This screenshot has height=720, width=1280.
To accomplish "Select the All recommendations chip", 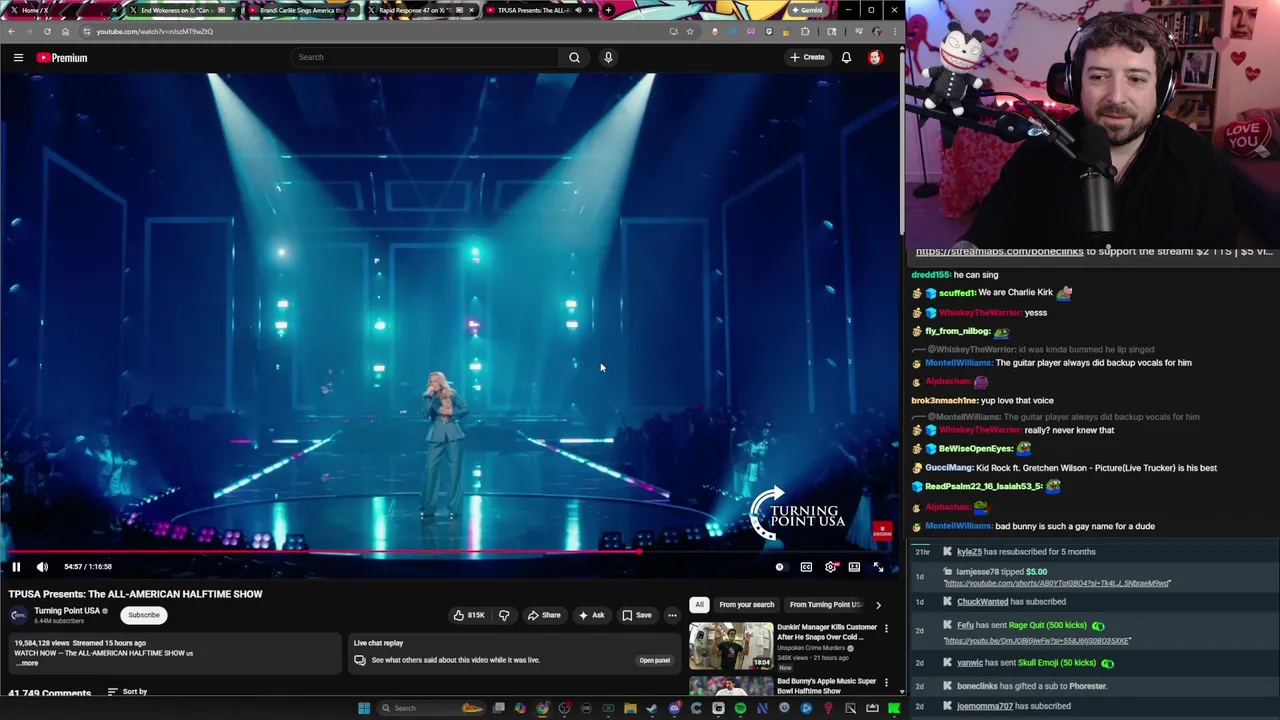I will coord(699,604).
